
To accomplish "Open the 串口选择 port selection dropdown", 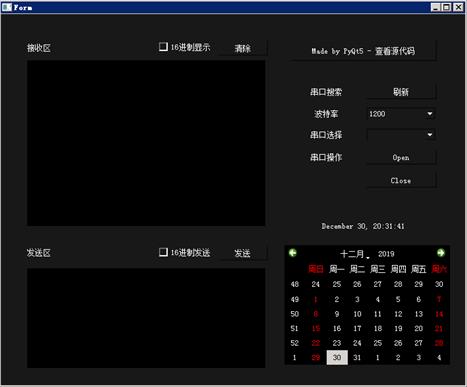I will [x=401, y=135].
